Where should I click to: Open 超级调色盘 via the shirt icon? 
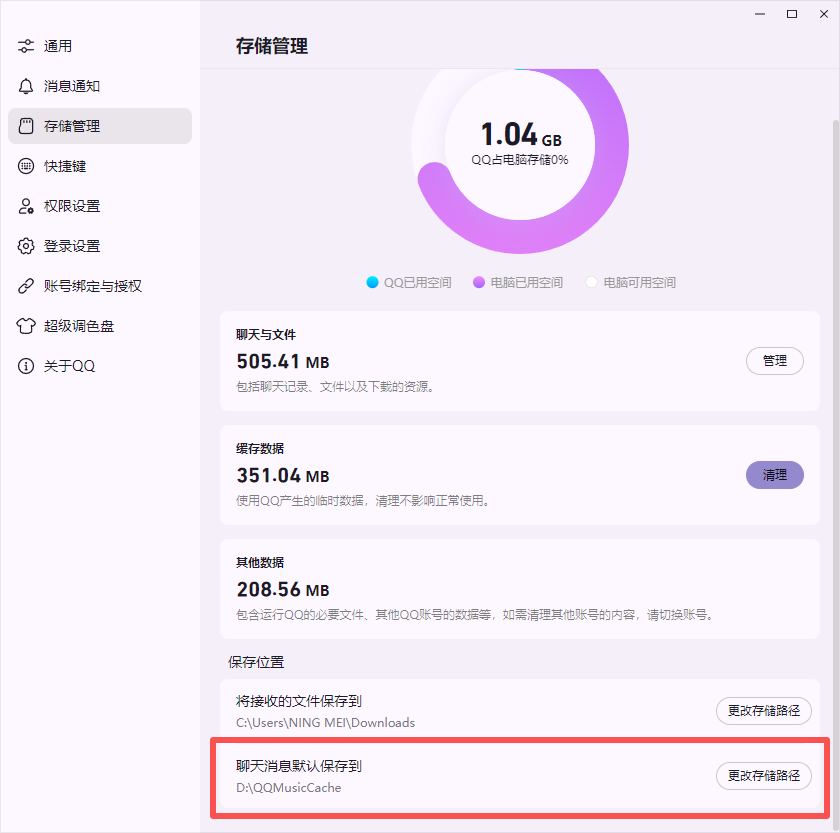pos(26,326)
